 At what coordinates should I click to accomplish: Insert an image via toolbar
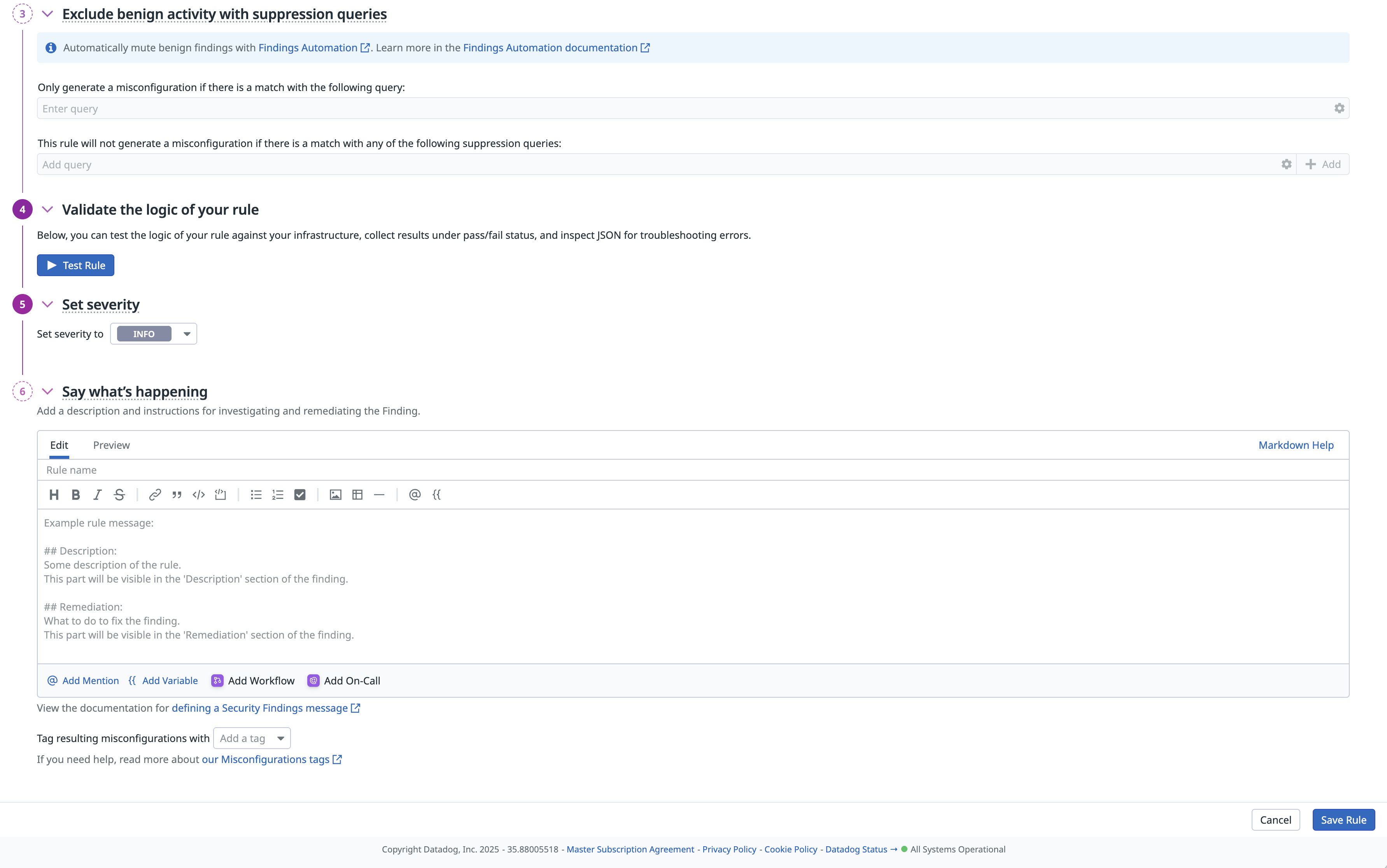tap(335, 495)
